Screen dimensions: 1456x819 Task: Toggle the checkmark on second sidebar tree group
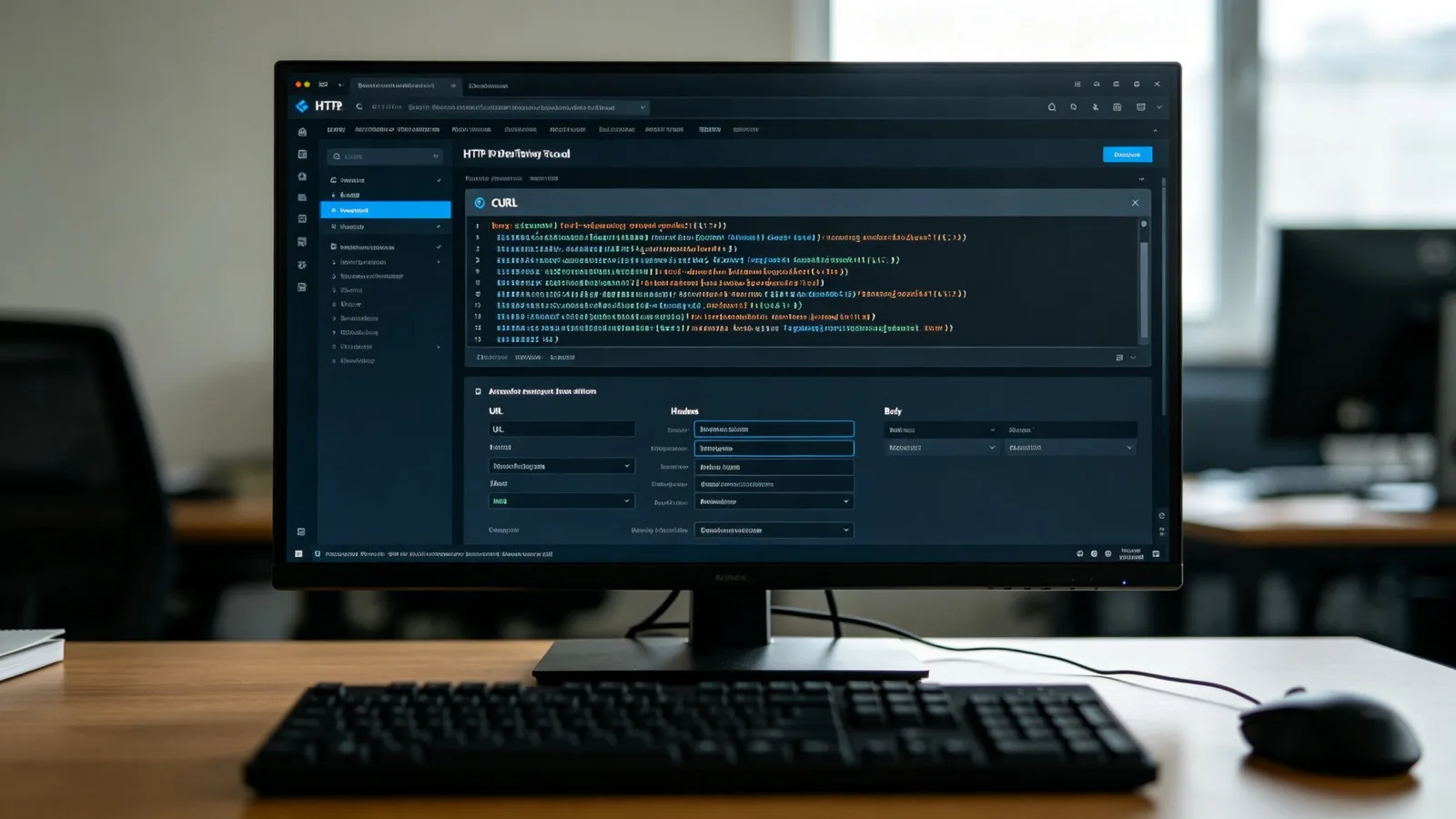[x=439, y=247]
